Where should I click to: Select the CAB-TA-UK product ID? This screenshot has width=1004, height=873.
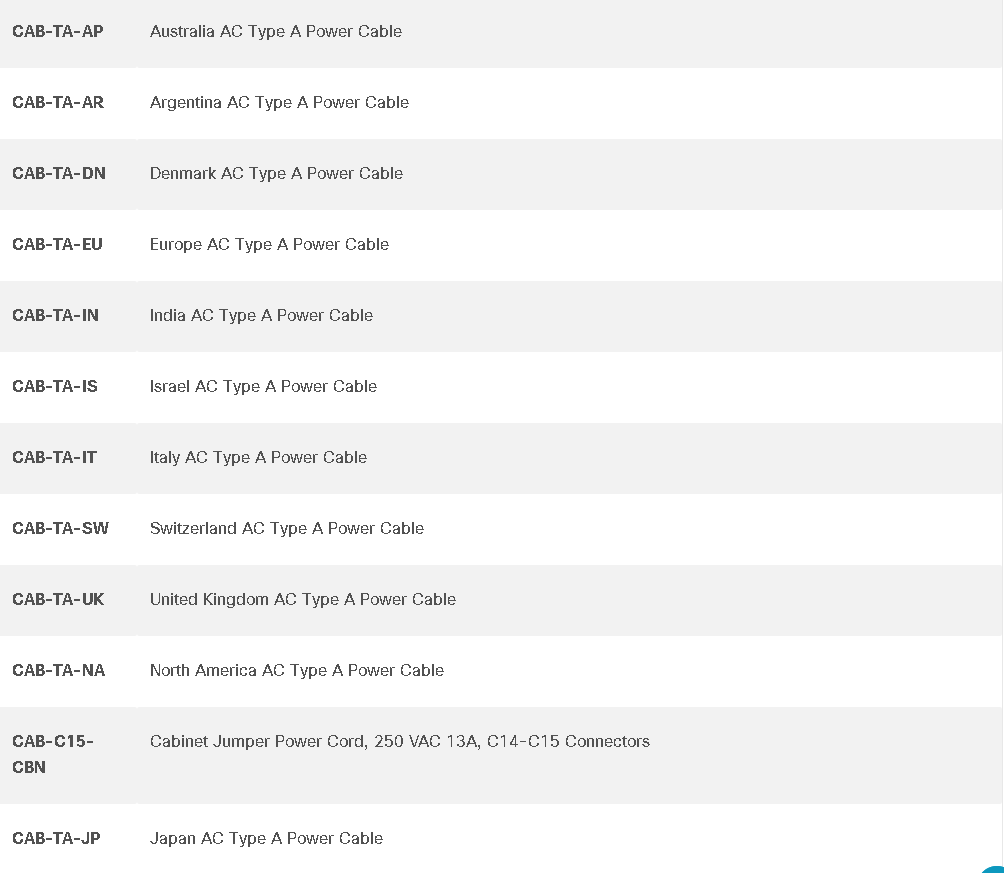coord(58,600)
